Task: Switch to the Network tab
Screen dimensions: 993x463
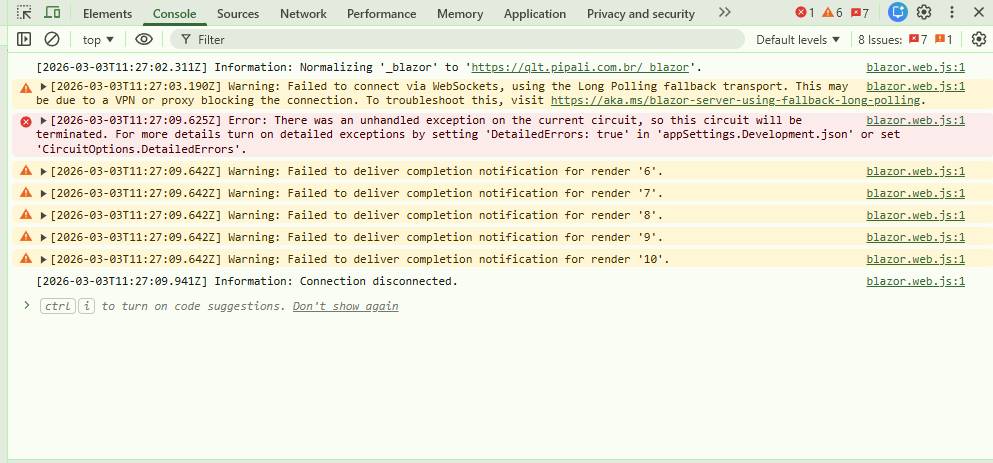Action: [302, 14]
